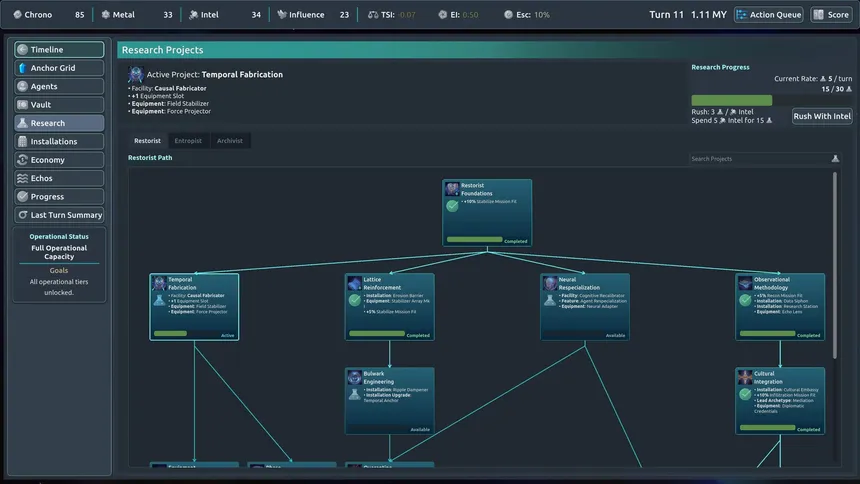The width and height of the screenshot is (860, 484).
Task: Click the Echos waves icon
Action: (22, 178)
